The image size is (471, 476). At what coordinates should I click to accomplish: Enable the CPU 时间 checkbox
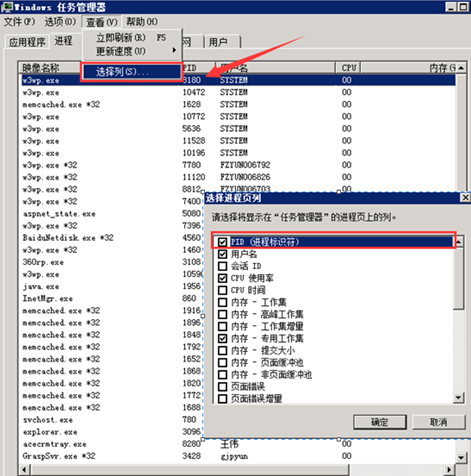222,290
